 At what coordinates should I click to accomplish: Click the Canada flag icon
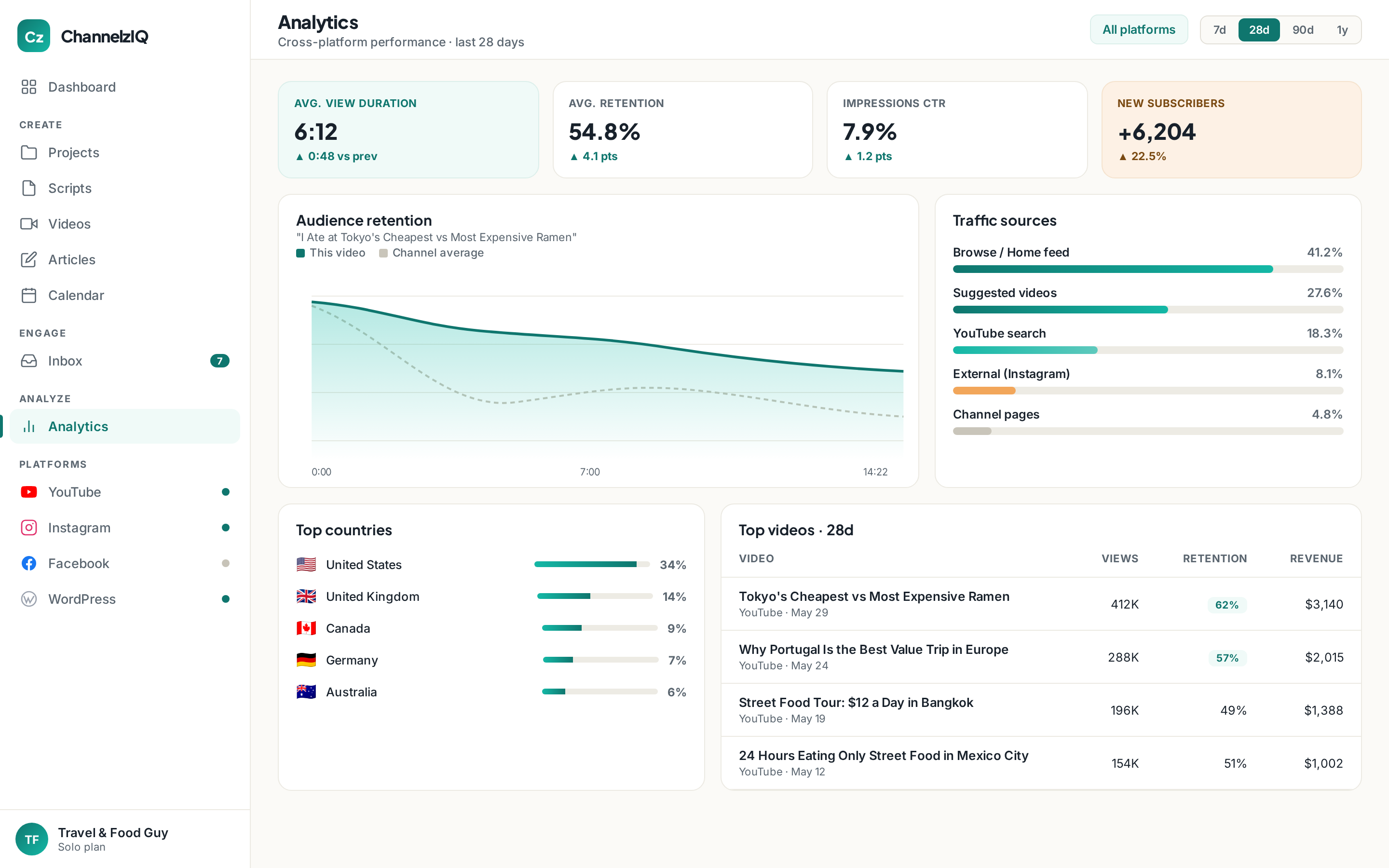click(306, 628)
